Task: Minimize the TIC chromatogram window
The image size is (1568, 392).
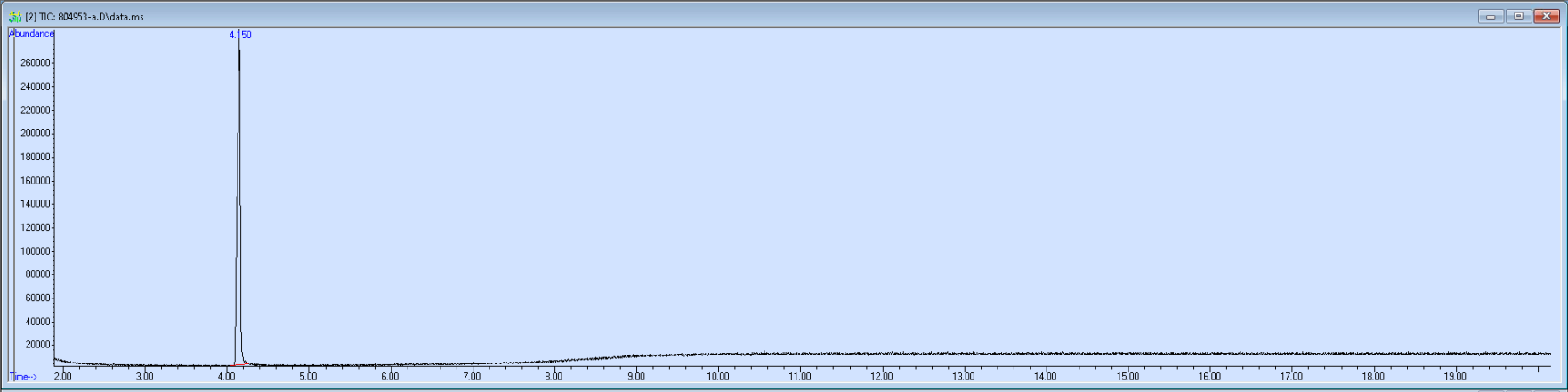Action: (1491, 16)
